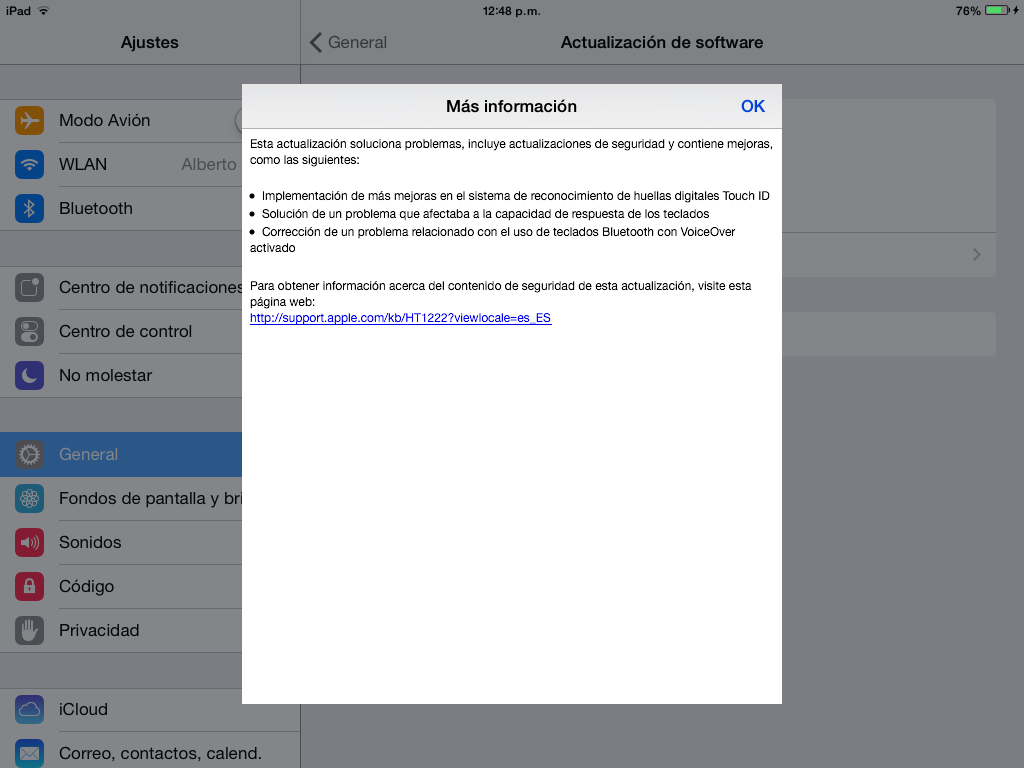Tap the Bluetooth icon in sidebar

(x=29, y=209)
